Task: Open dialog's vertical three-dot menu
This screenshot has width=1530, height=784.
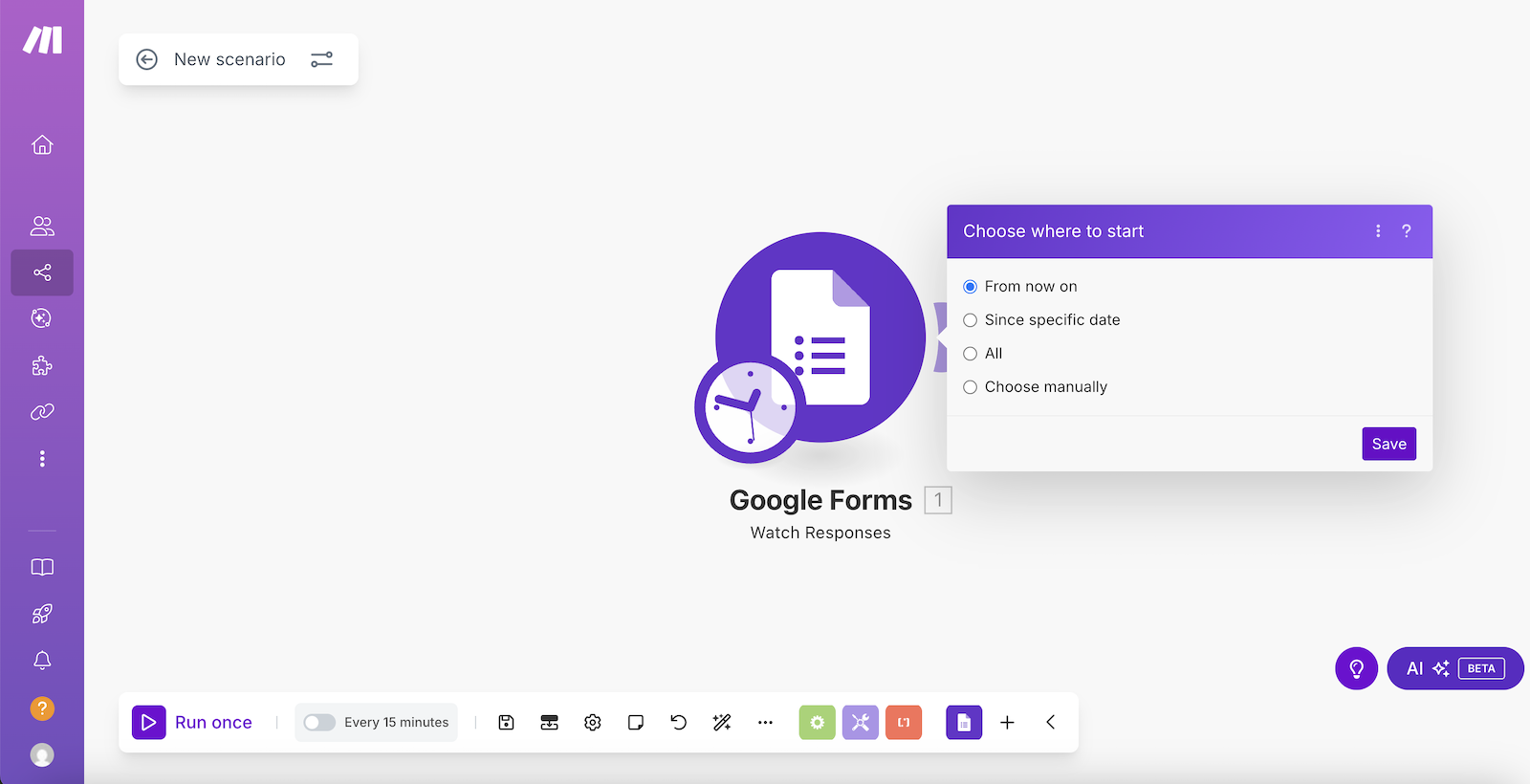Action: 1378,231
